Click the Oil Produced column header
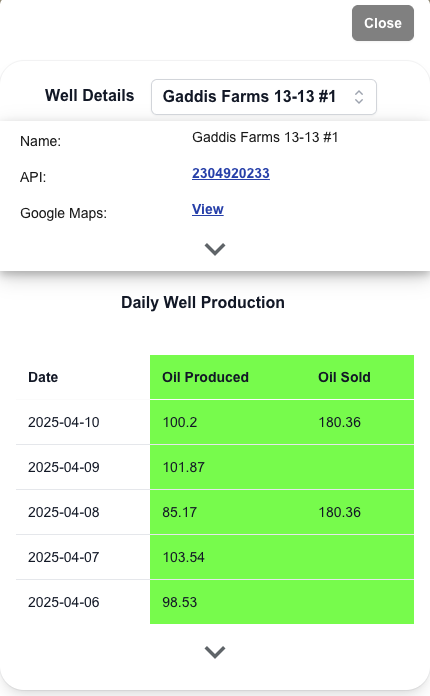Image resolution: width=430 pixels, height=696 pixels. click(x=205, y=377)
